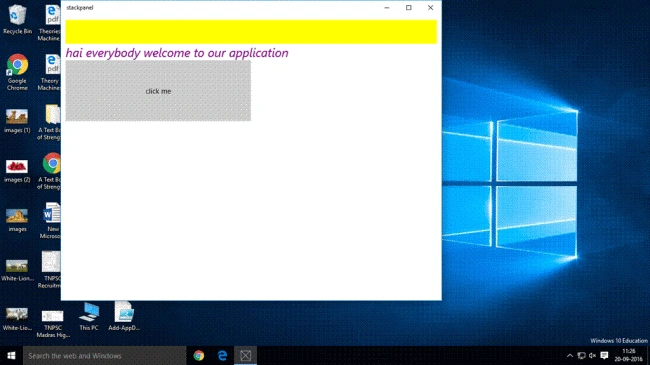
Task: Click the Search the web and Windows box
Action: click(104, 355)
